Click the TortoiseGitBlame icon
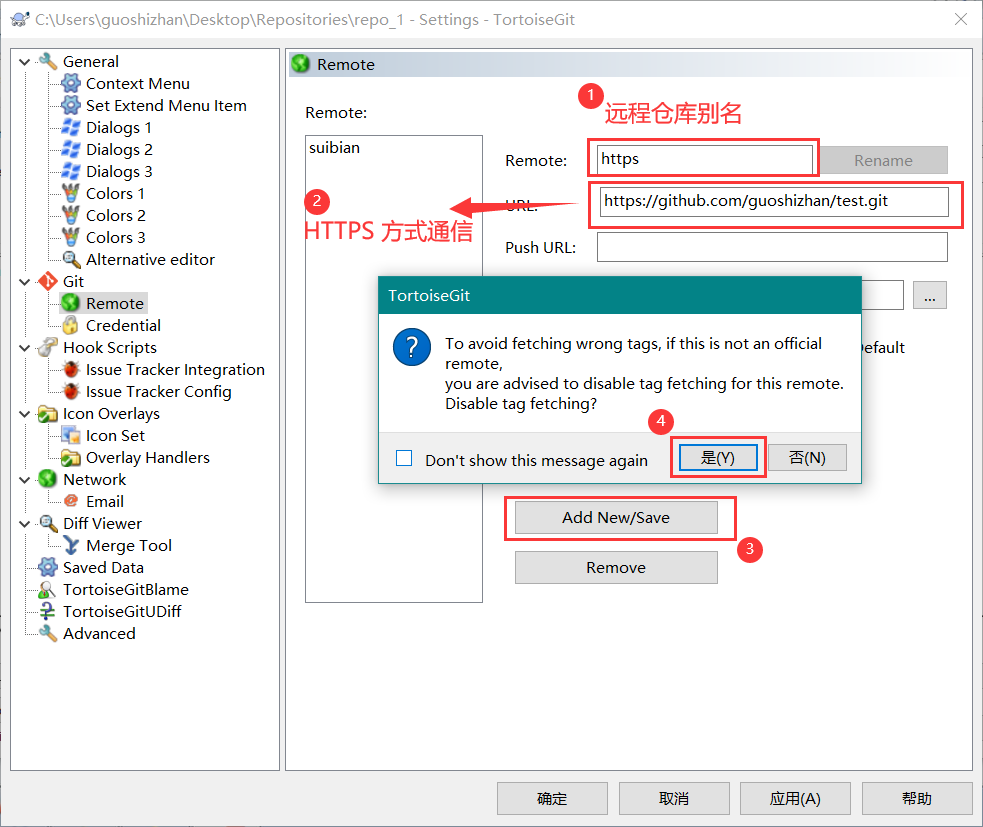Image resolution: width=983 pixels, height=827 pixels. [47, 589]
